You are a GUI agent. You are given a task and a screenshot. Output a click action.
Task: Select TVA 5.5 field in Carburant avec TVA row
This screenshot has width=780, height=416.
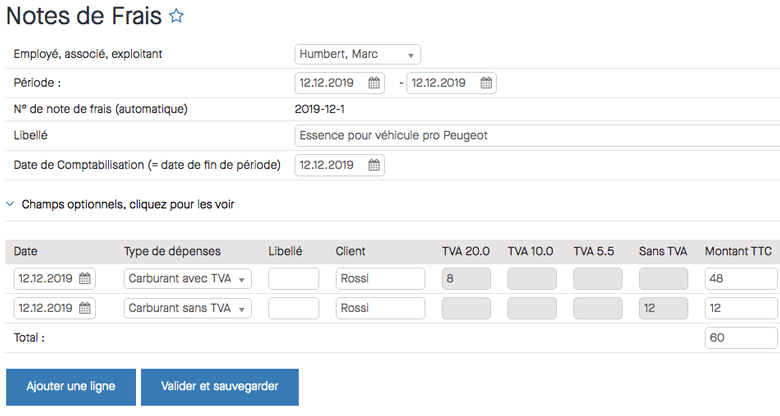click(x=598, y=279)
